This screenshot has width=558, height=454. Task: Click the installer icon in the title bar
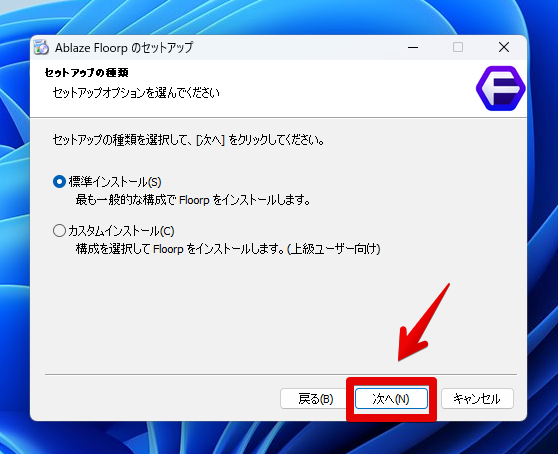41,47
